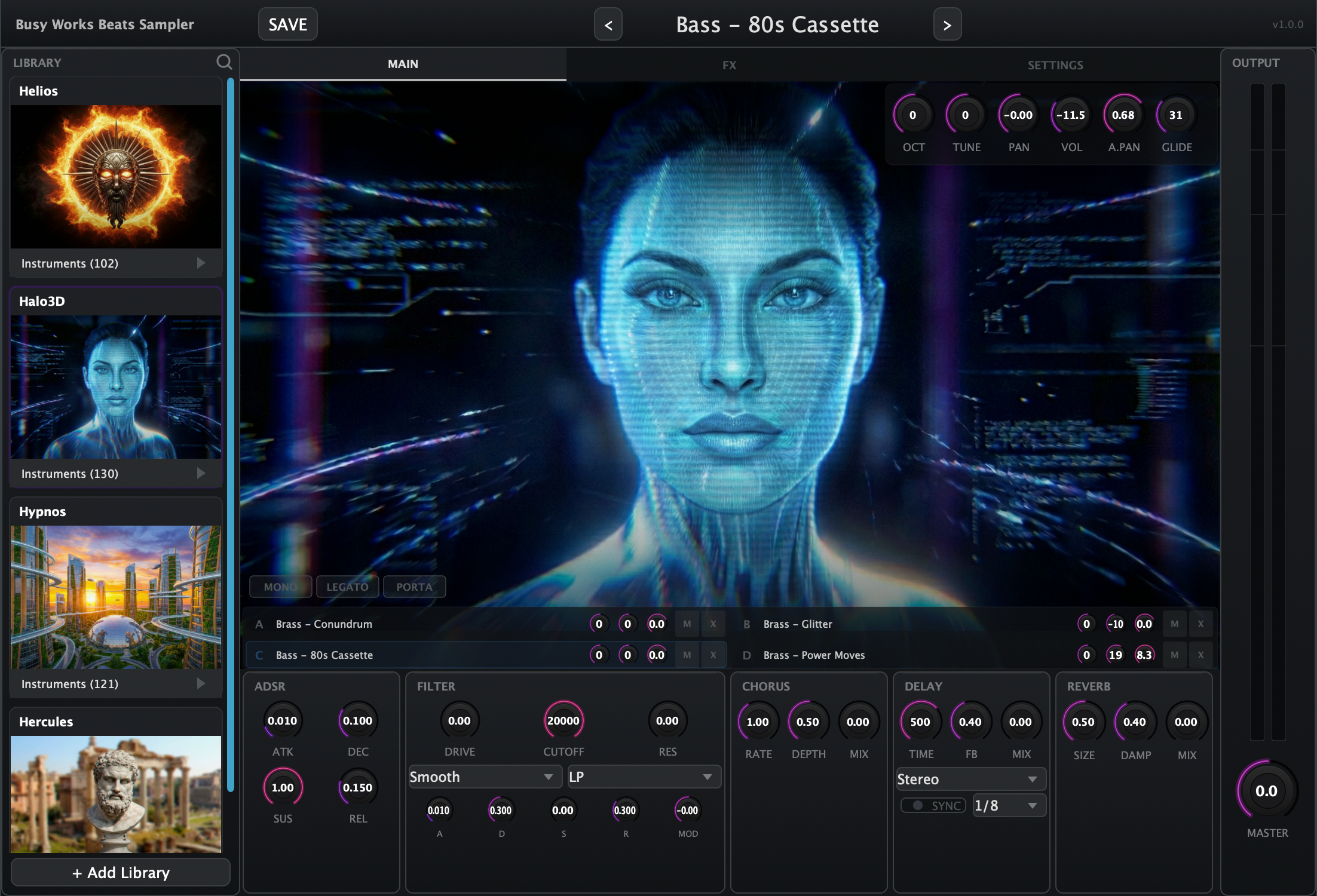Mute layer D Brass – Power Moves
The height and width of the screenshot is (896, 1317).
pos(1174,655)
